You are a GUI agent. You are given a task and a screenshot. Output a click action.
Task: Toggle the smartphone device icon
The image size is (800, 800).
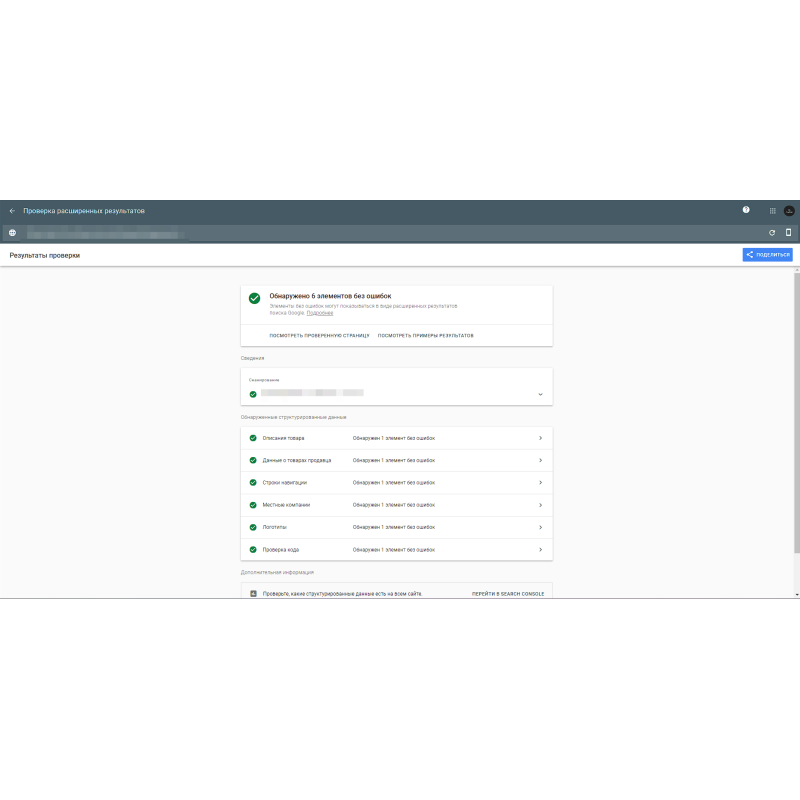pyautogui.click(x=788, y=233)
